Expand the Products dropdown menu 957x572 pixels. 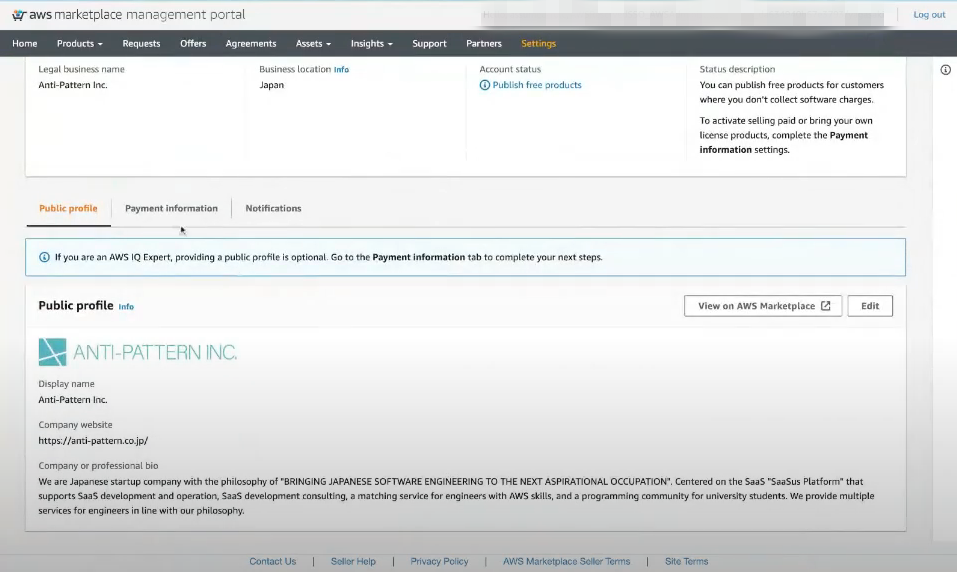(x=79, y=43)
